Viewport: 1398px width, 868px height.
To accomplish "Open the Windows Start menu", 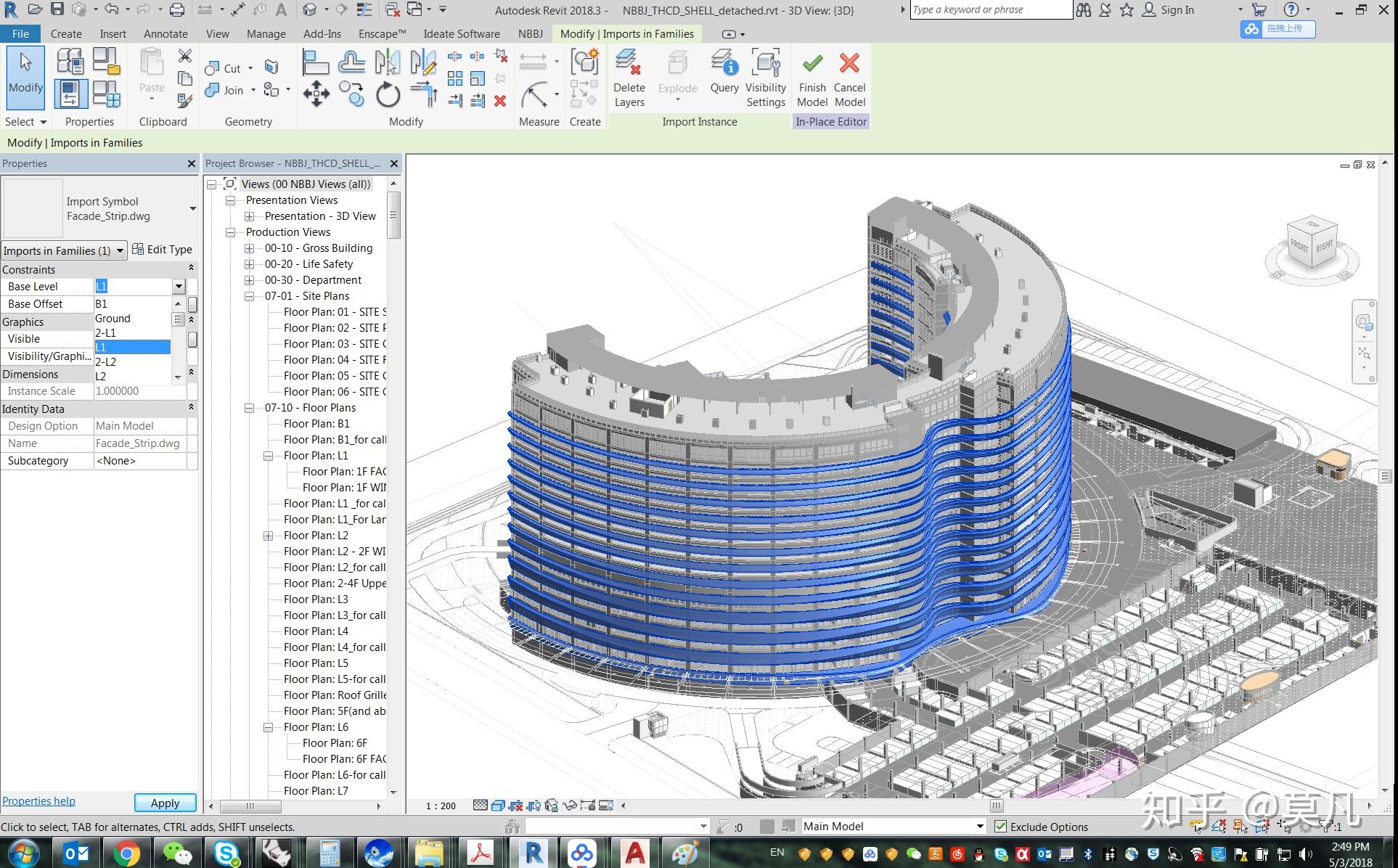I will (x=23, y=853).
